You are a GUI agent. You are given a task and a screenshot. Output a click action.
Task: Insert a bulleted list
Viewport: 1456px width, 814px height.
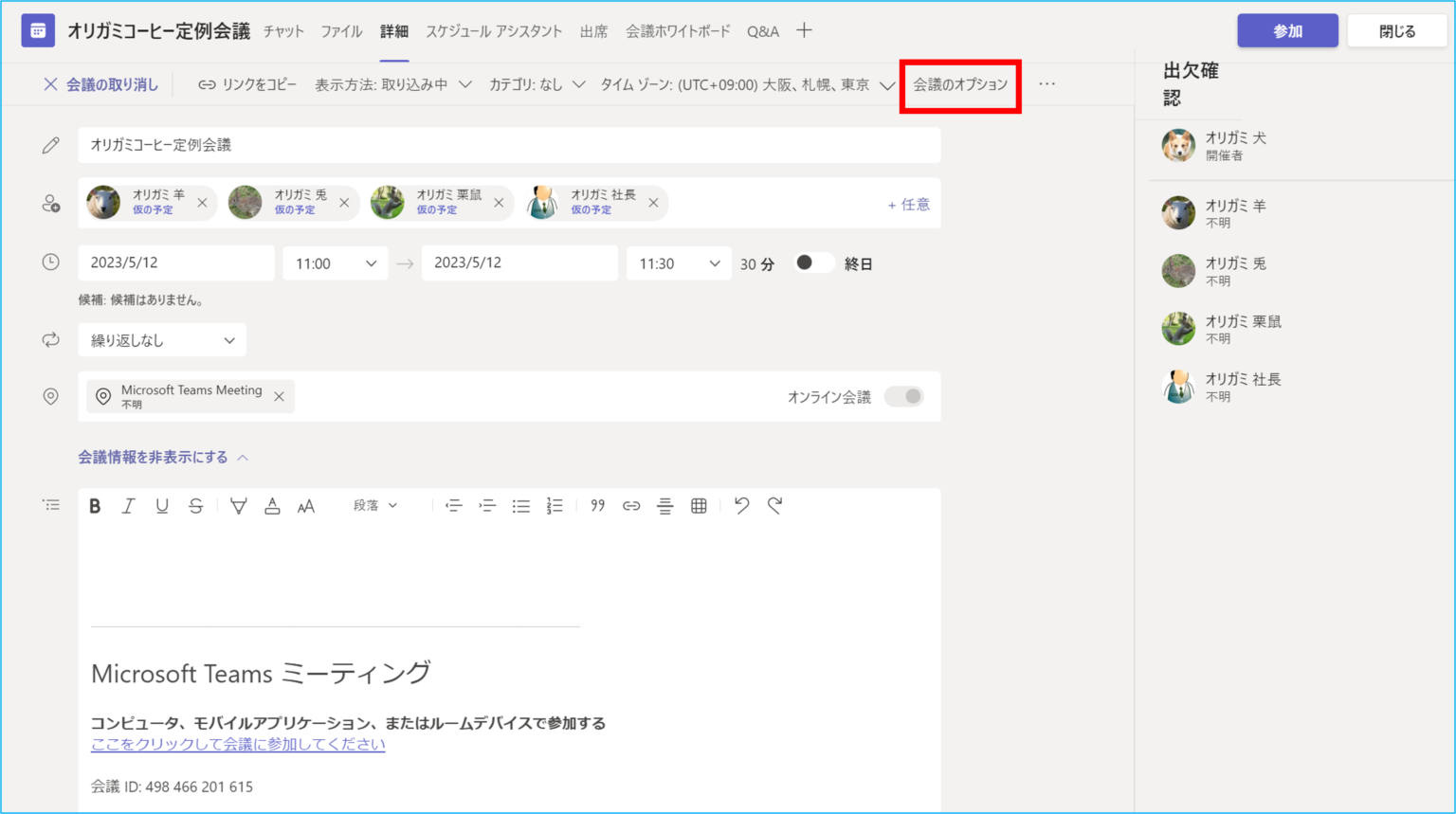point(521,506)
